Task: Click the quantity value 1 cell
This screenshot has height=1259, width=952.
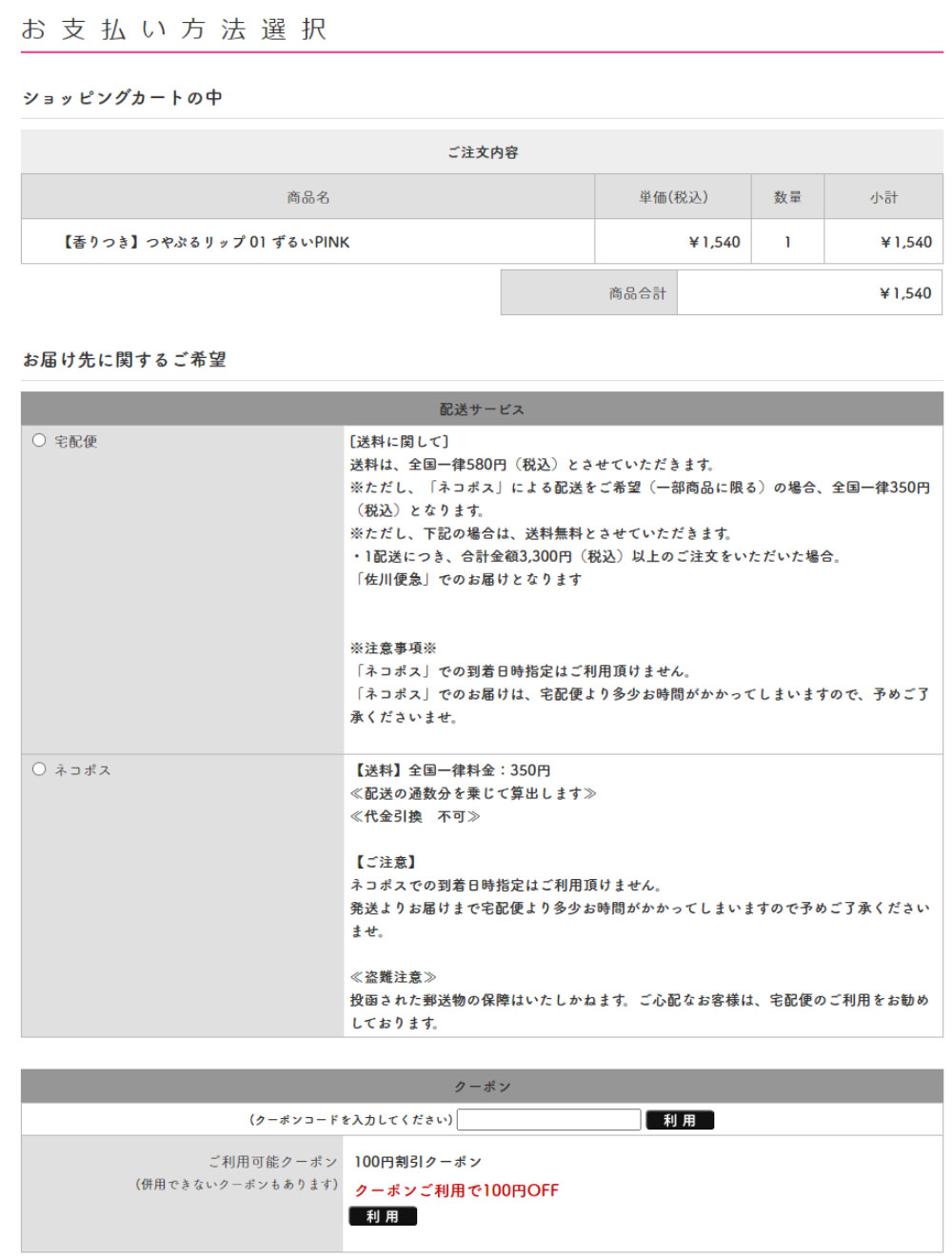Action: click(786, 242)
